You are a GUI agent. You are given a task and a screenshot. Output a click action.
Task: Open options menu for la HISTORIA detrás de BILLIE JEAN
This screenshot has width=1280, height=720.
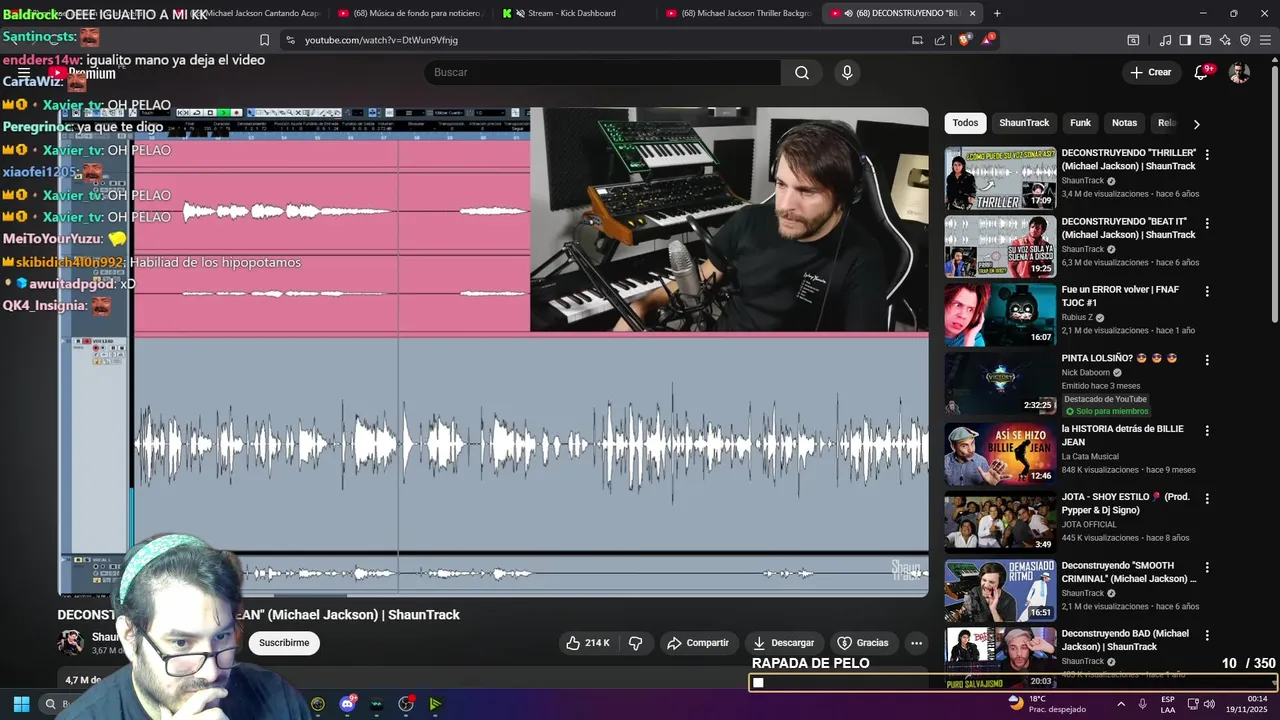(x=1207, y=430)
